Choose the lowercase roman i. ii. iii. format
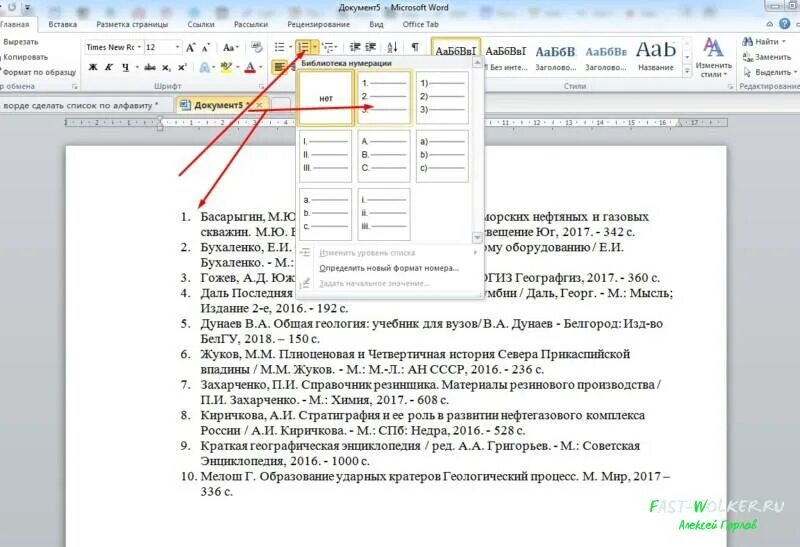The image size is (800, 547). (384, 214)
